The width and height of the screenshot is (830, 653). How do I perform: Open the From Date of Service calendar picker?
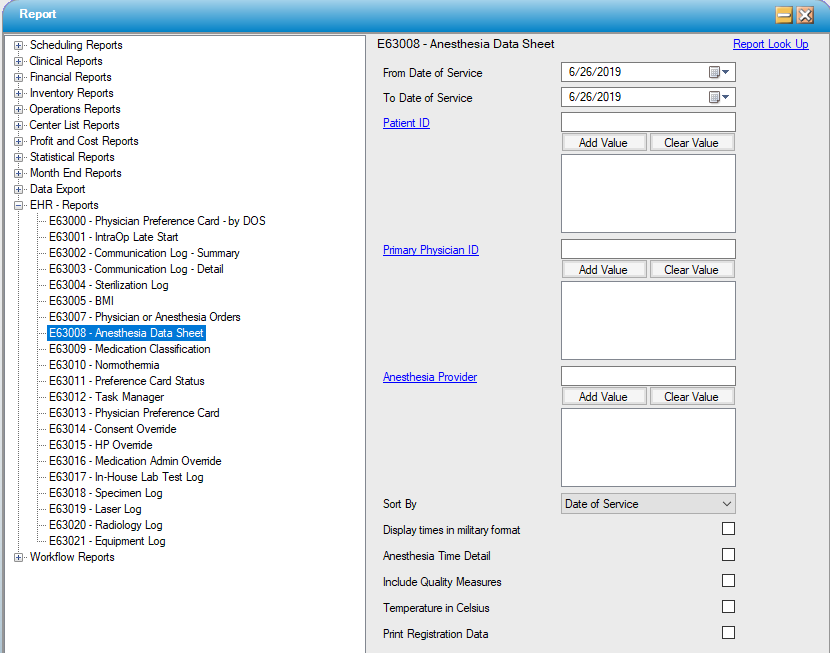pos(720,72)
